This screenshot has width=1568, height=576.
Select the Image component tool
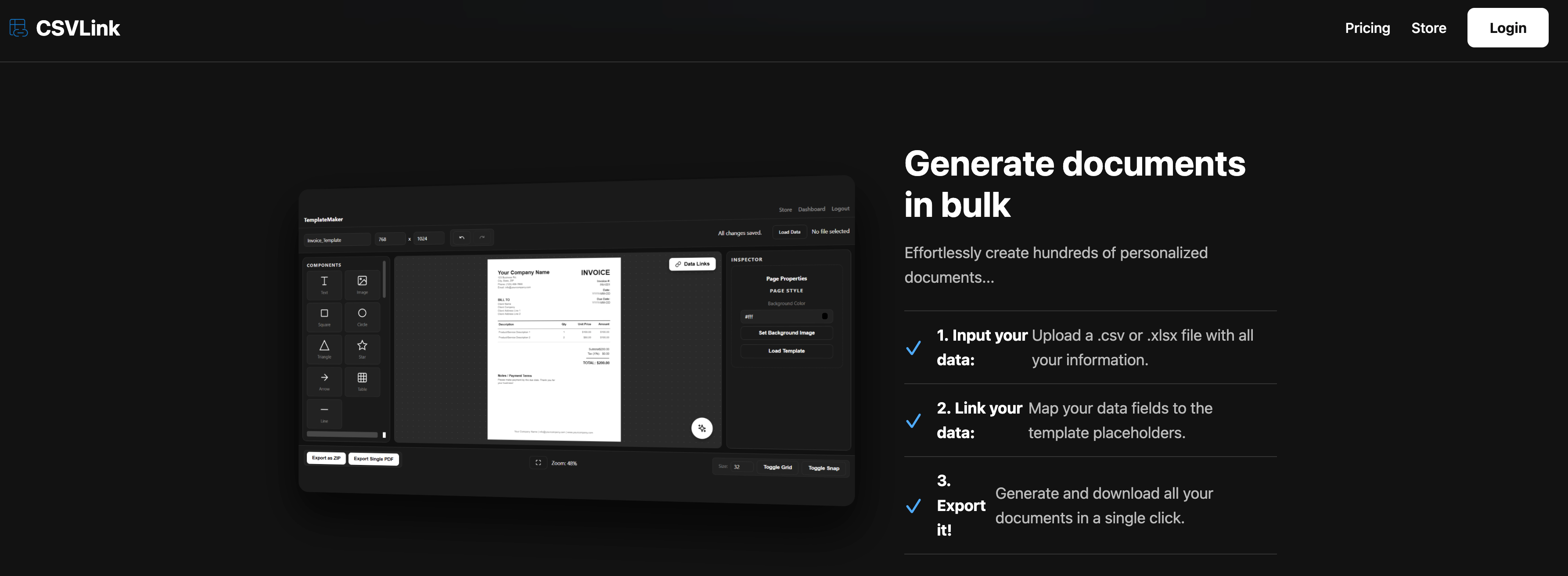point(362,284)
